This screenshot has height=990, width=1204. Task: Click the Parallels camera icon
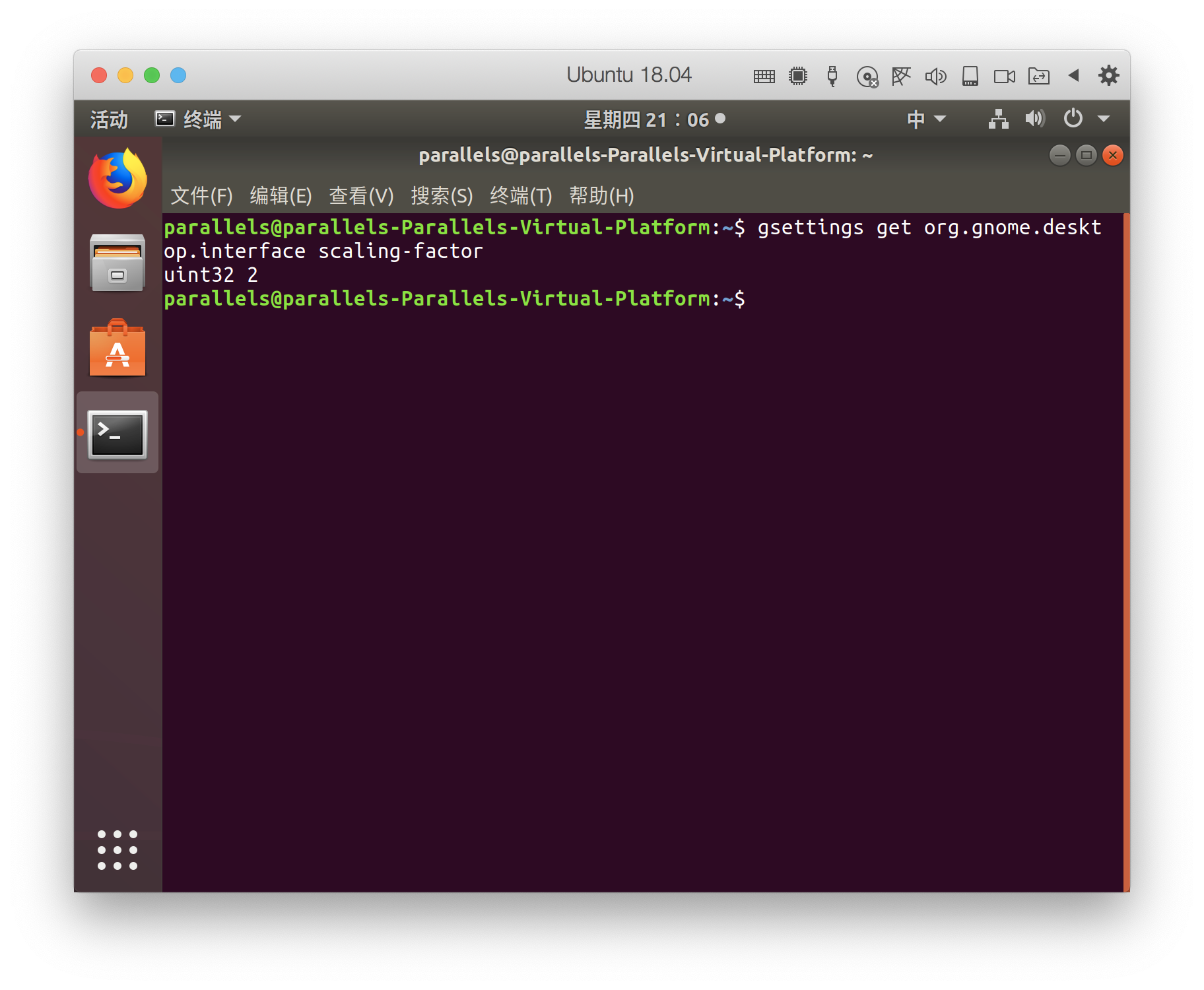click(x=1005, y=77)
